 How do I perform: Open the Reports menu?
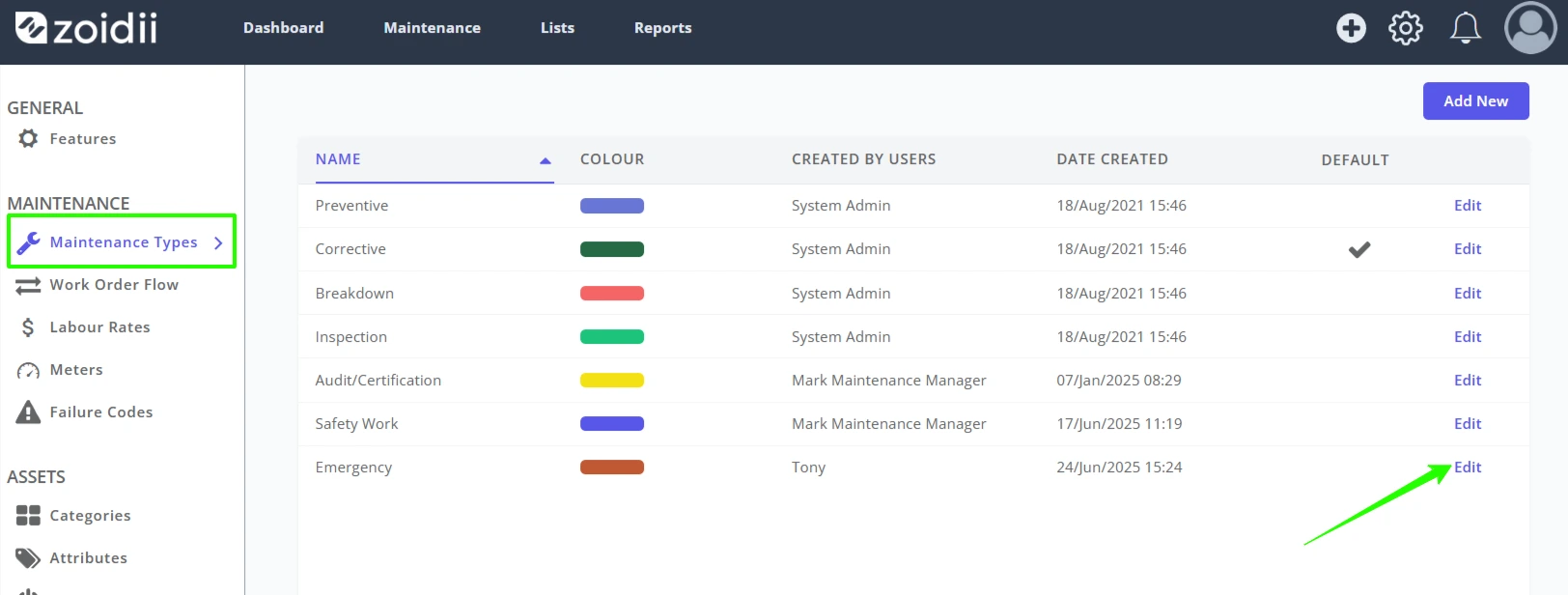click(x=662, y=28)
